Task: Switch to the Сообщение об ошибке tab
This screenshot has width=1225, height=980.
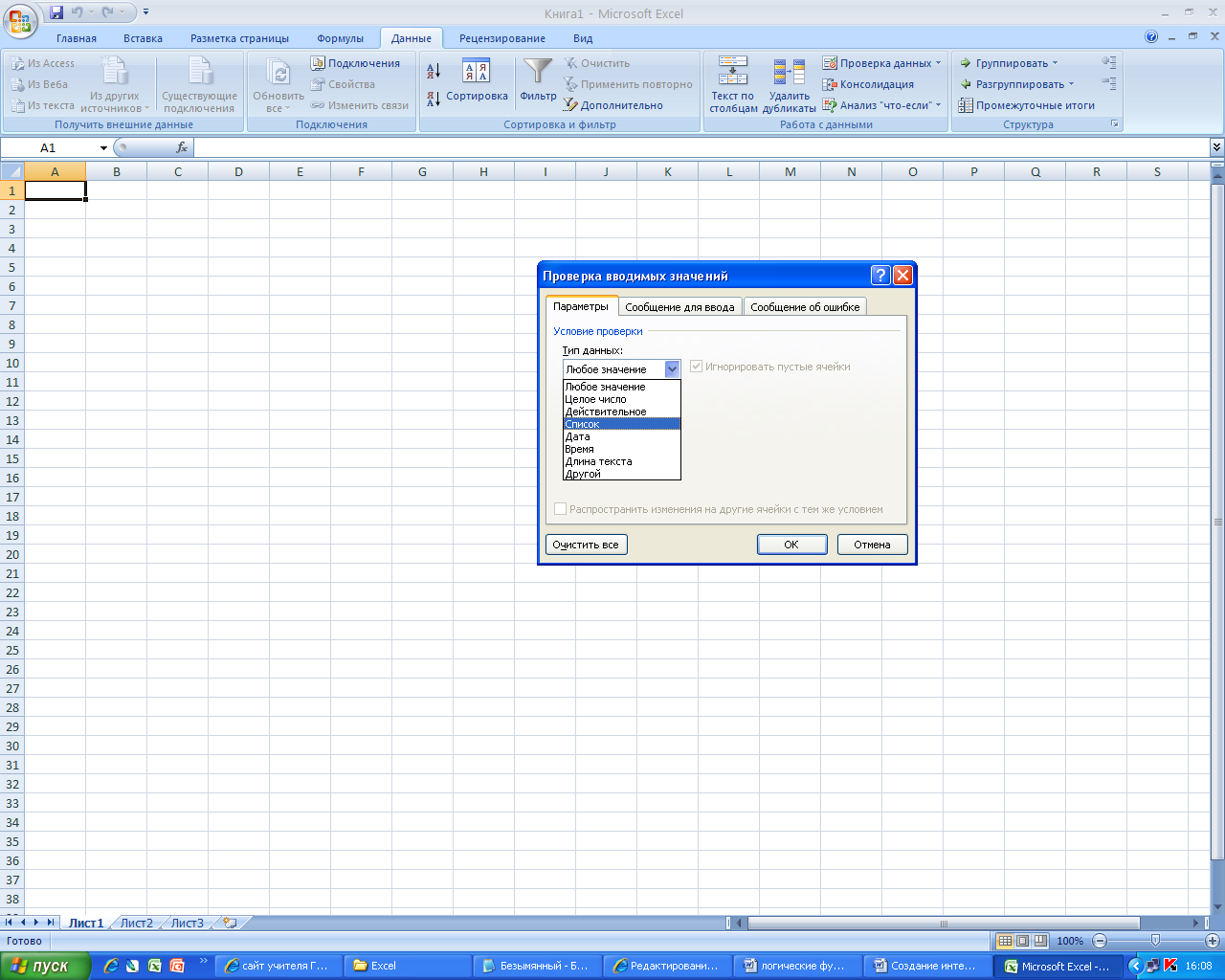Action: point(805,307)
